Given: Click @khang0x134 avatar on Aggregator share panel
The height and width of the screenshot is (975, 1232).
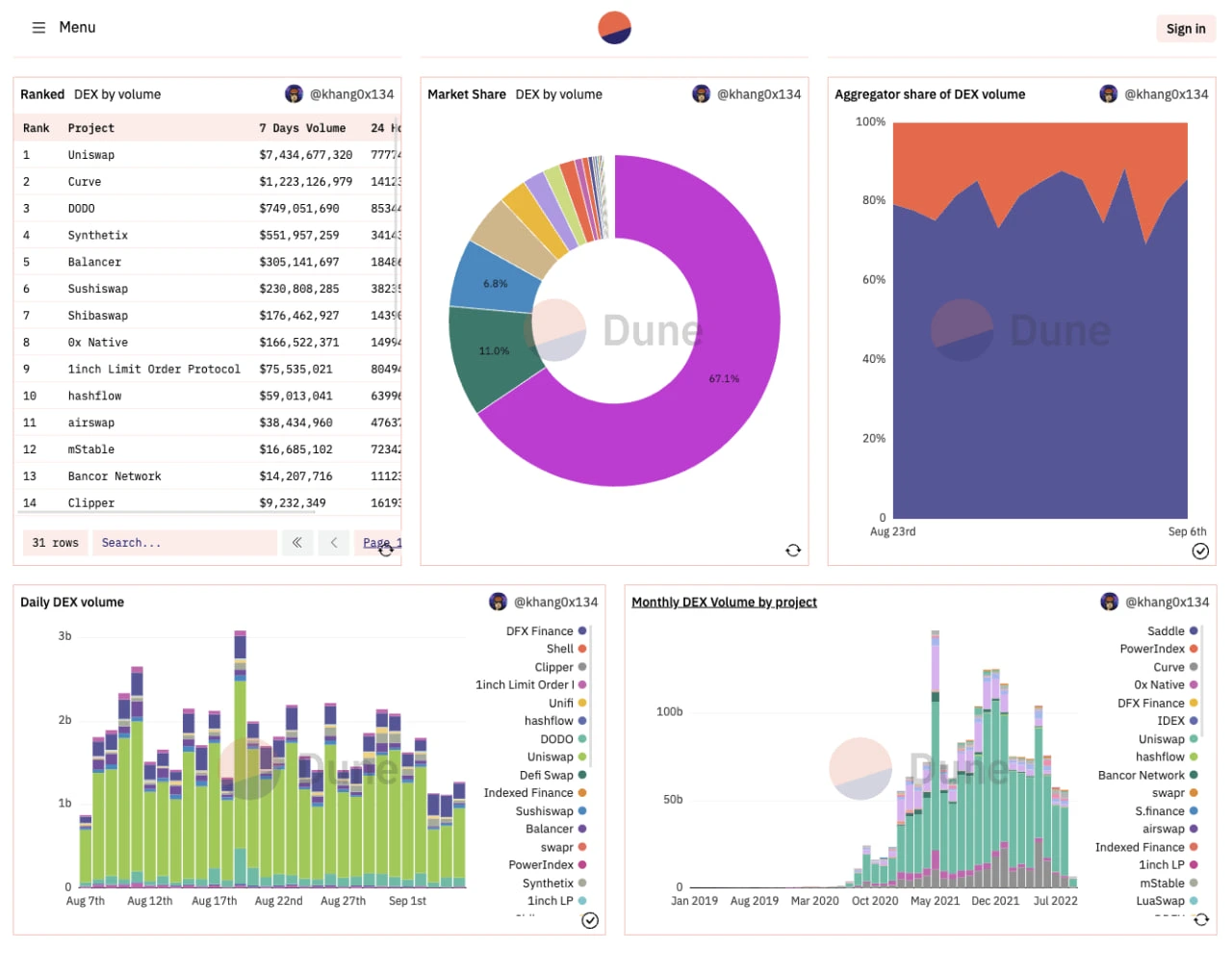Looking at the screenshot, I should [1108, 93].
